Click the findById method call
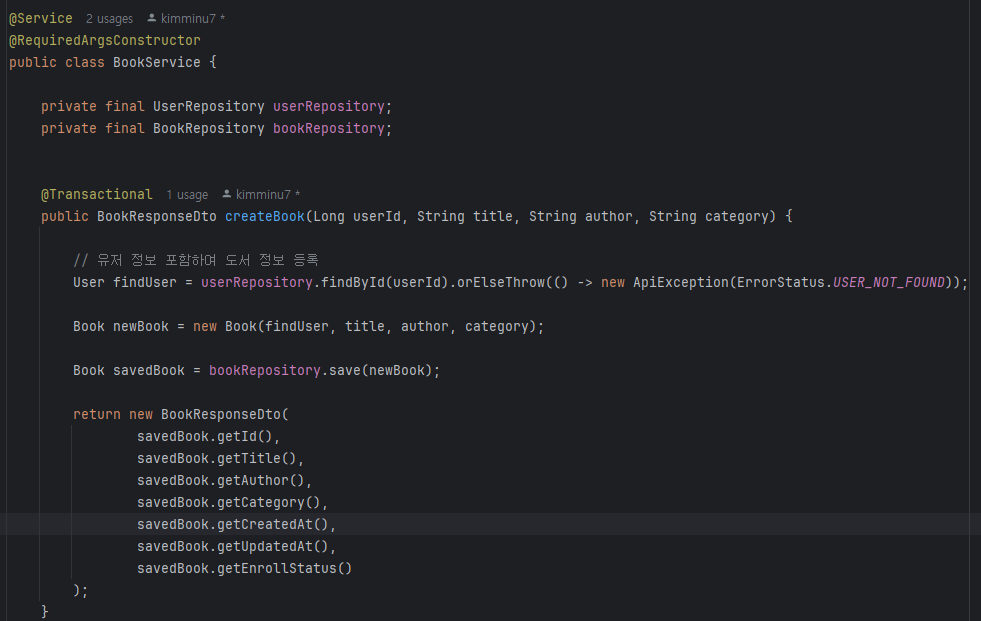The width and height of the screenshot is (981, 621). pos(353,283)
